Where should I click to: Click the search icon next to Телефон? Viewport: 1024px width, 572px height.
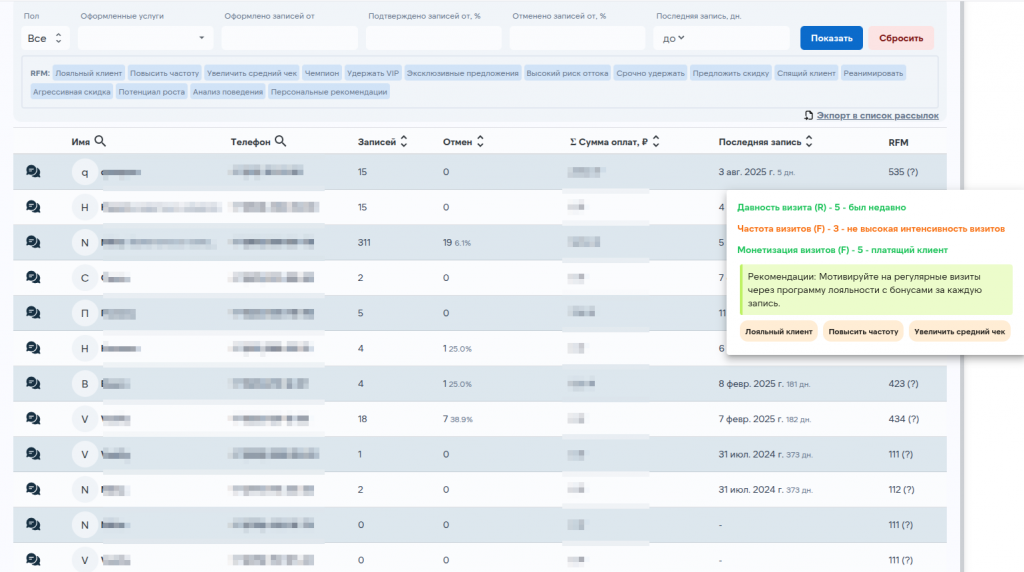281,142
